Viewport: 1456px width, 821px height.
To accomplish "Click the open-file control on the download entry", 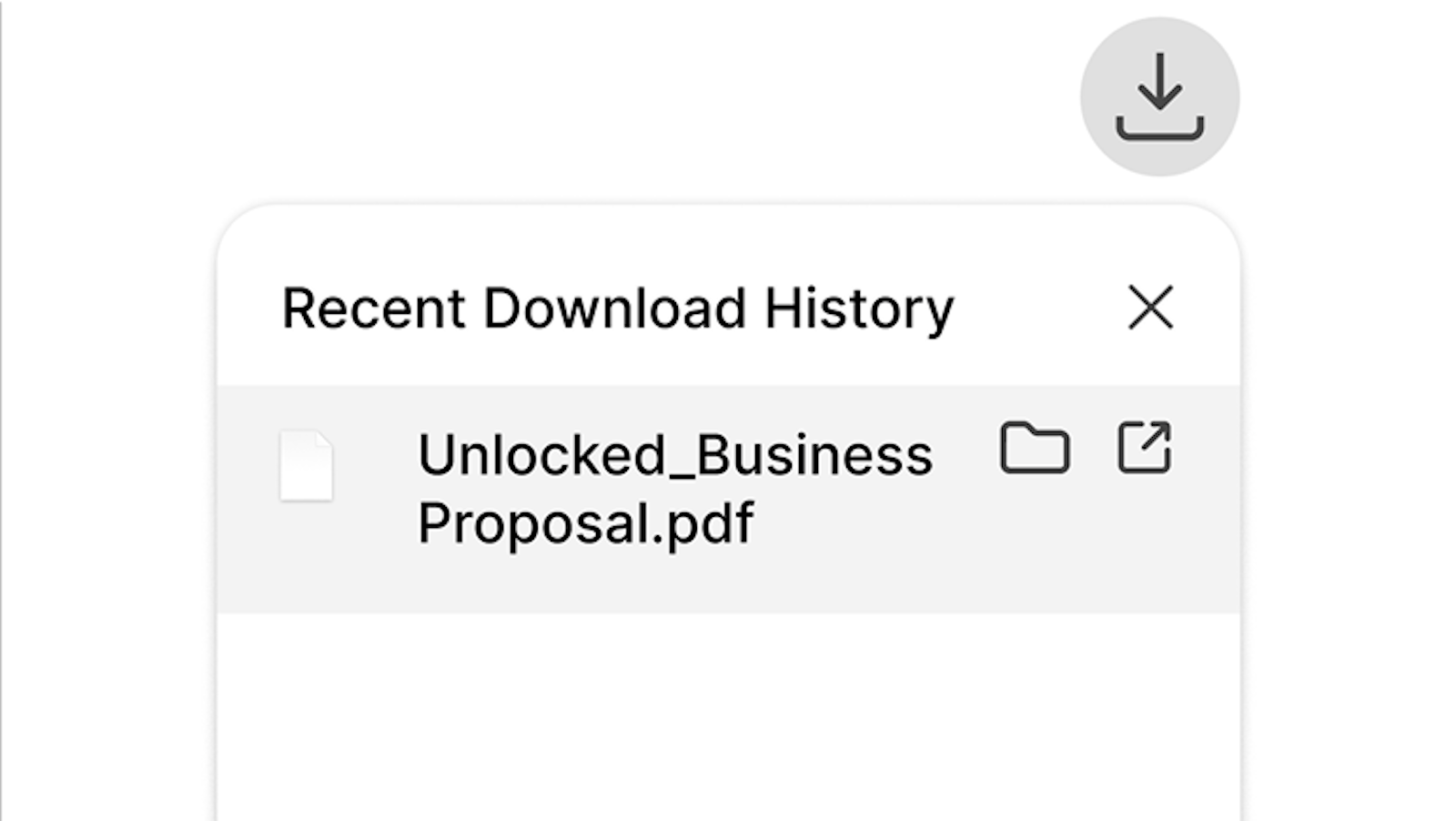I will tap(1146, 448).
